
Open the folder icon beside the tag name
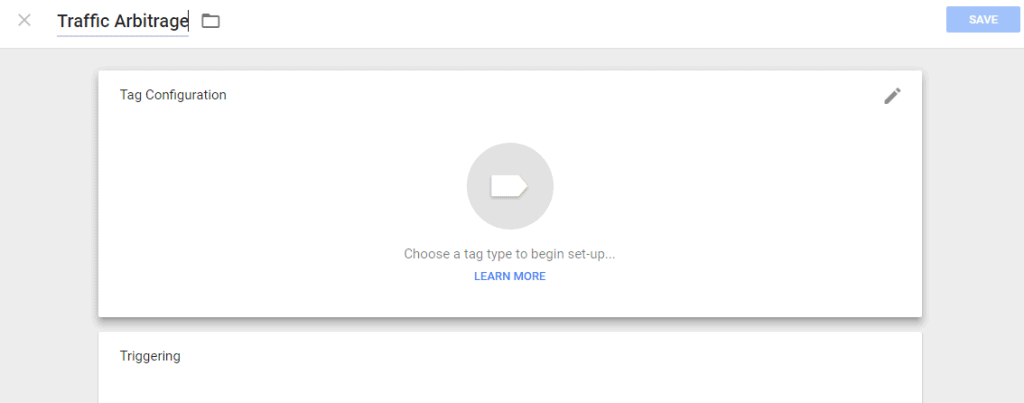coord(210,22)
